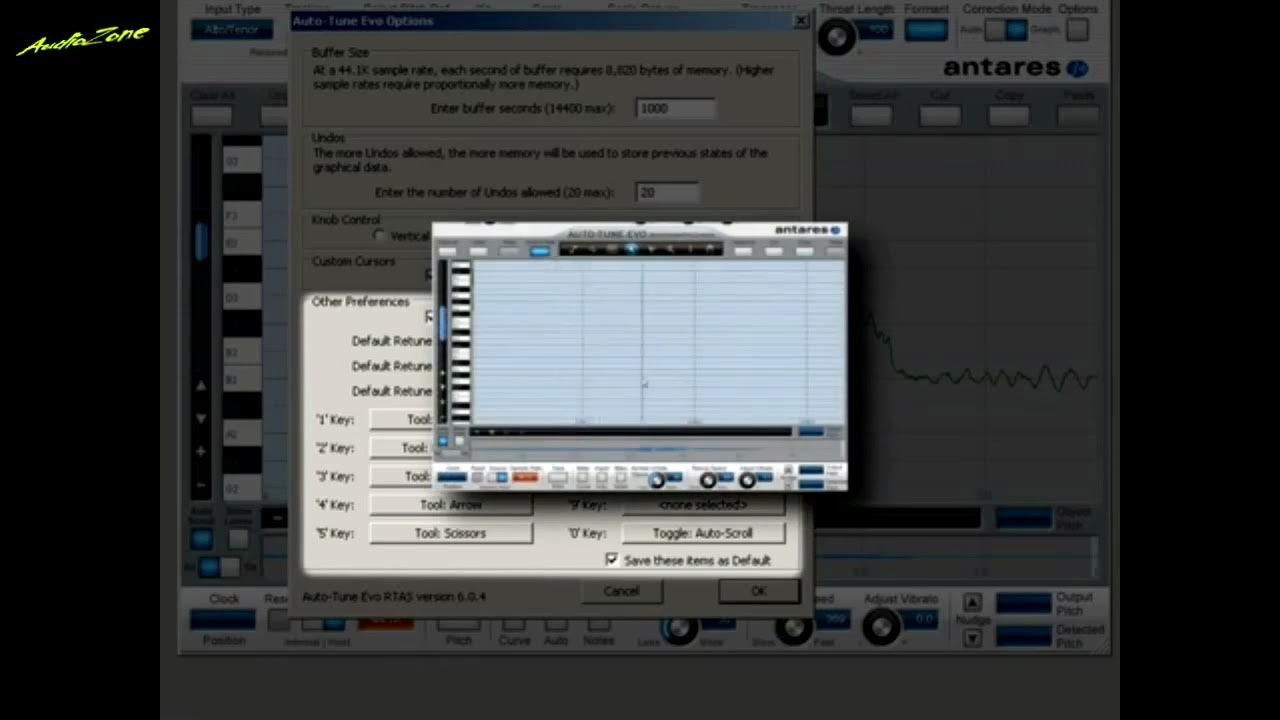Click OK in the Auto-Tune Evo Options dialog
1280x720 pixels.
click(759, 591)
